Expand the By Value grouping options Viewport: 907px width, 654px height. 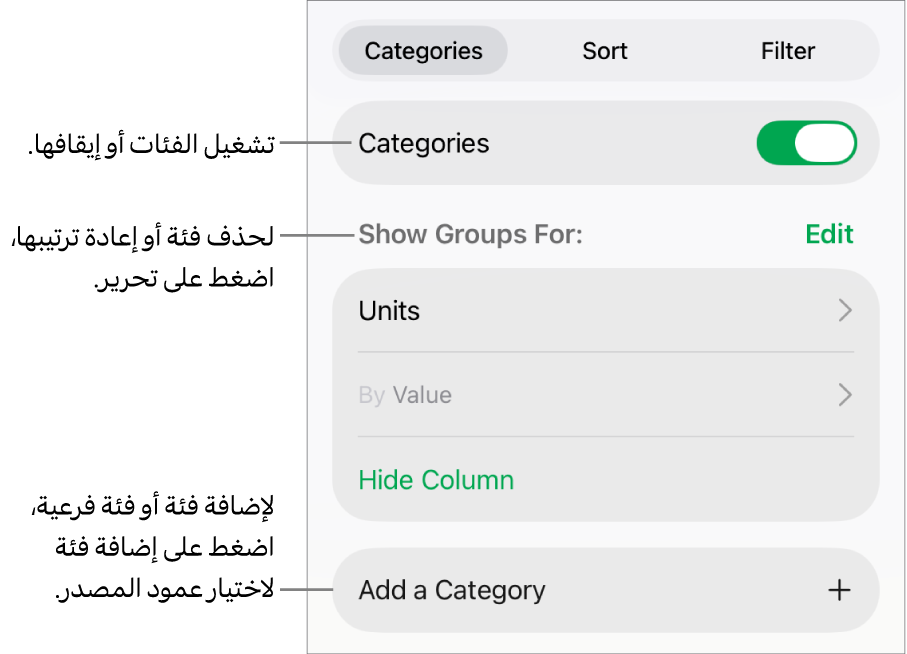[x=422, y=395]
